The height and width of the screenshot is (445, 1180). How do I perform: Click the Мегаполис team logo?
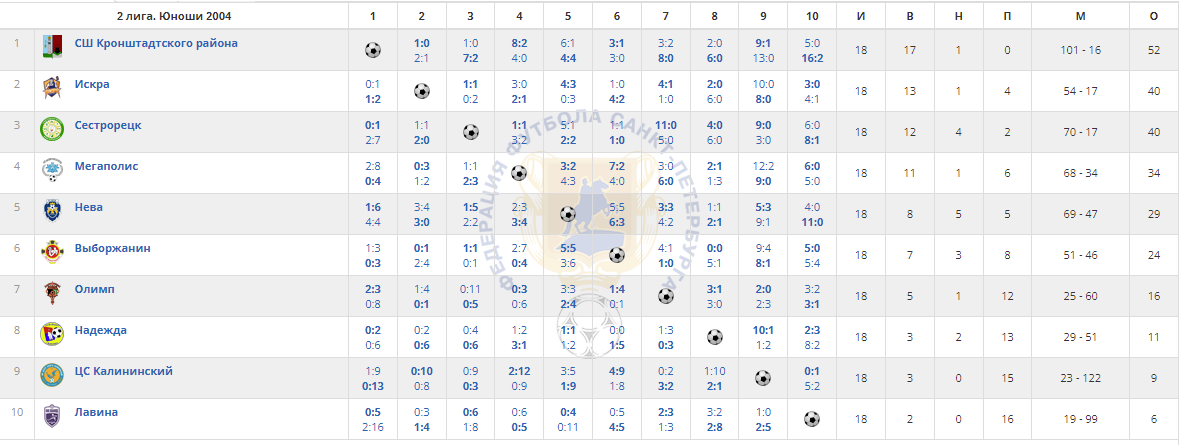[x=51, y=169]
